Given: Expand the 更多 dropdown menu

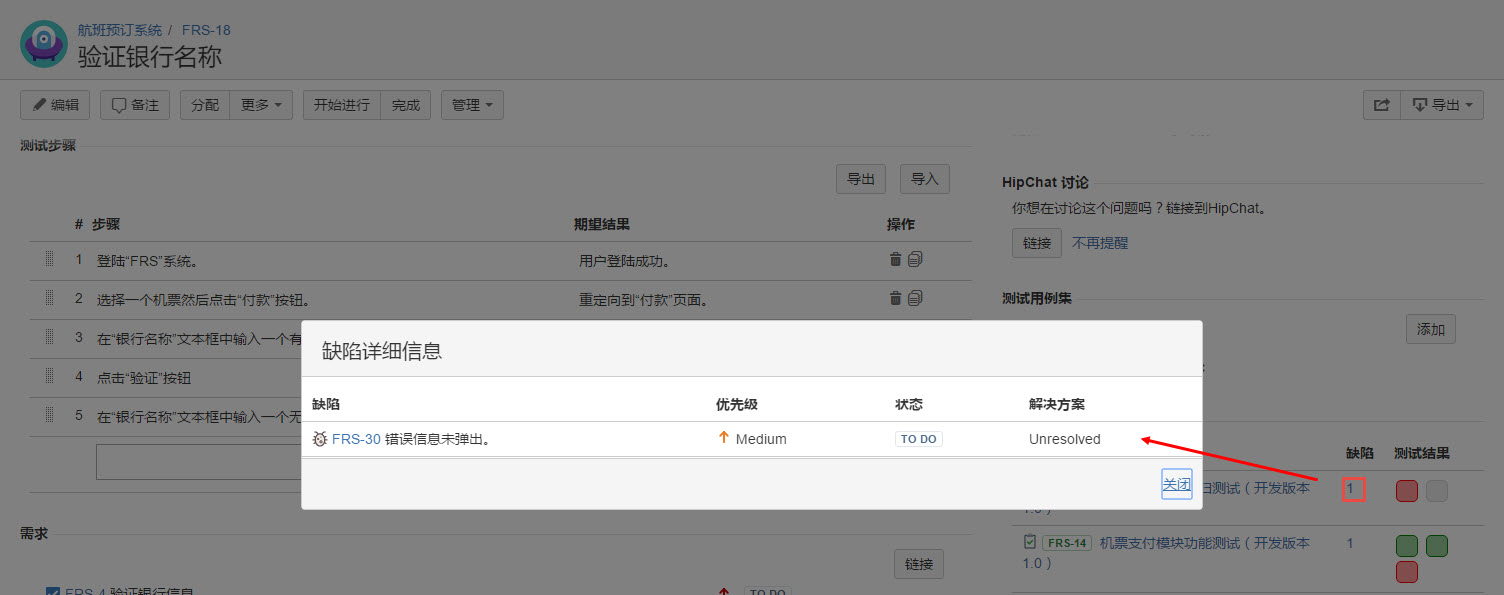Looking at the screenshot, I should click(x=261, y=105).
